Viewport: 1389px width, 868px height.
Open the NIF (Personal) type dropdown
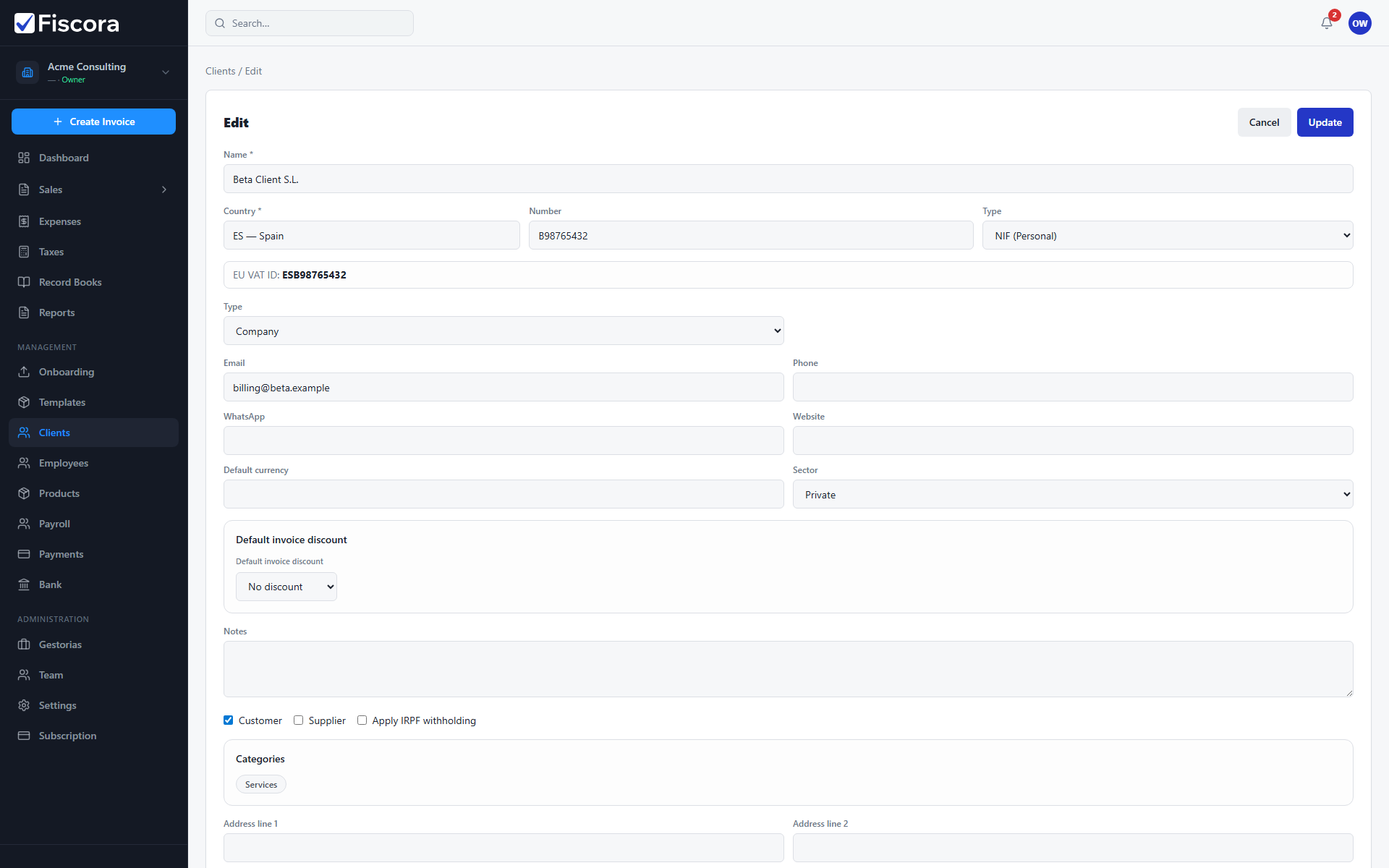pos(1167,236)
